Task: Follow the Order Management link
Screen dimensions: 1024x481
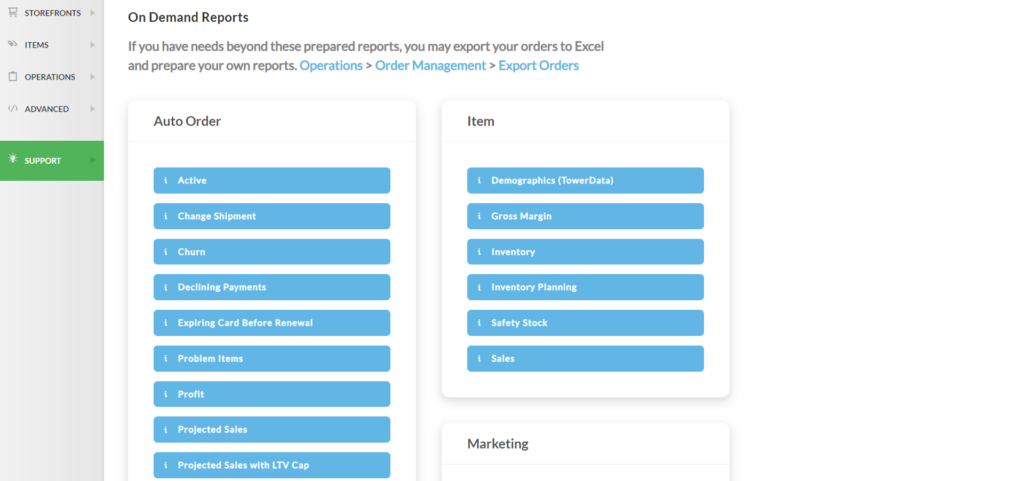Action: tap(430, 65)
